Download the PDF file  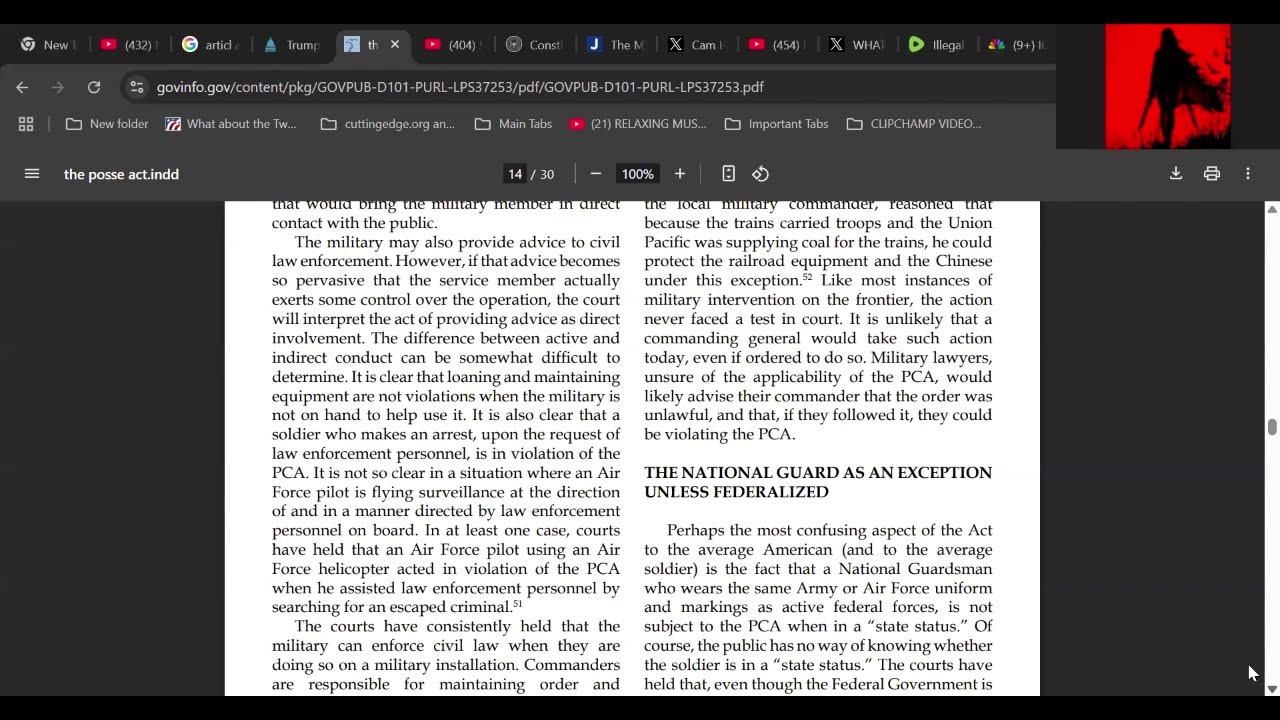(x=1176, y=174)
